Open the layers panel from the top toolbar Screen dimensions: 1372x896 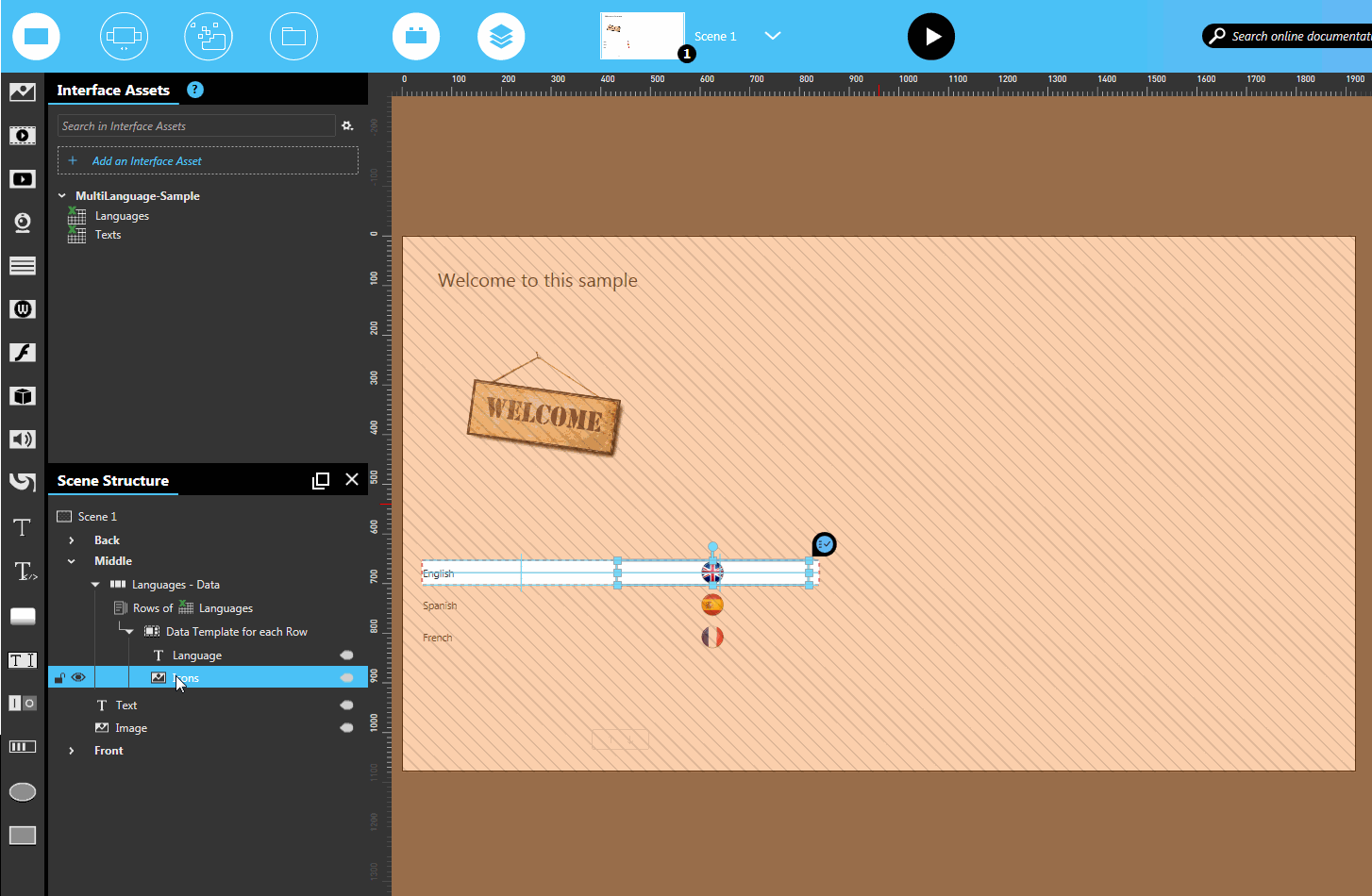pos(501,36)
